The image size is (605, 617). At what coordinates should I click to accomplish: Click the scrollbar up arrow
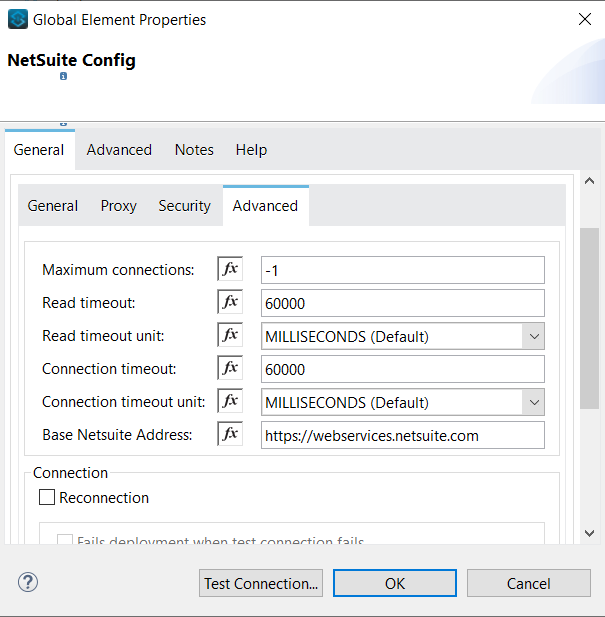(x=589, y=181)
